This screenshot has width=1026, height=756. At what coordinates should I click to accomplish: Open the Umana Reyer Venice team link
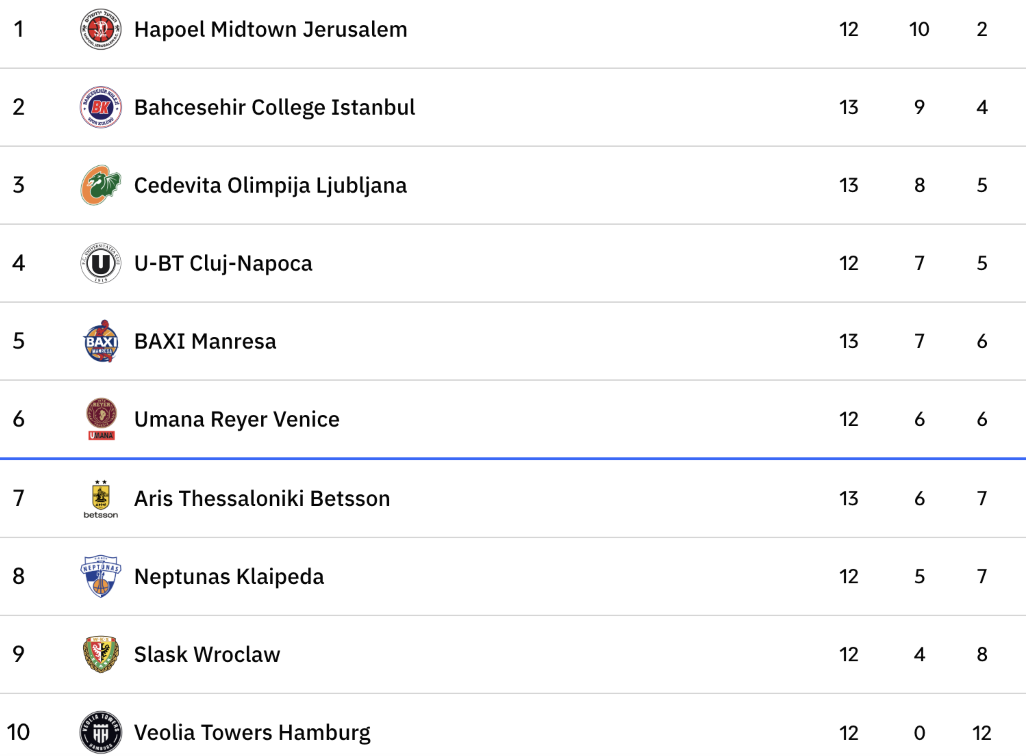(237, 419)
